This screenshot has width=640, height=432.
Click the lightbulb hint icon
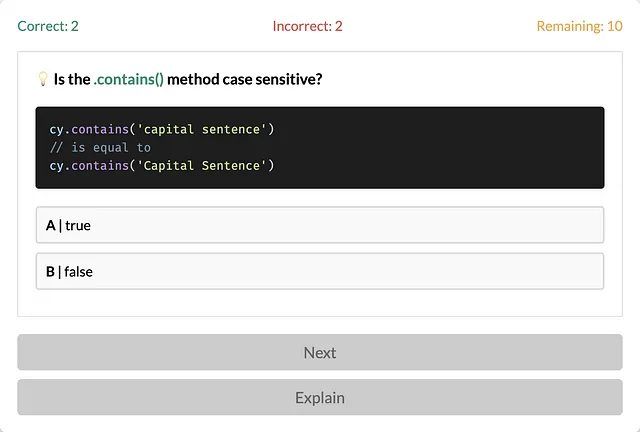(x=43, y=79)
